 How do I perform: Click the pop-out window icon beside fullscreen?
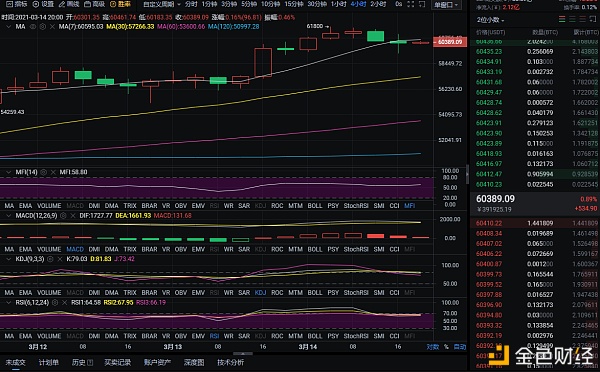pyautogui.click(x=422, y=4)
